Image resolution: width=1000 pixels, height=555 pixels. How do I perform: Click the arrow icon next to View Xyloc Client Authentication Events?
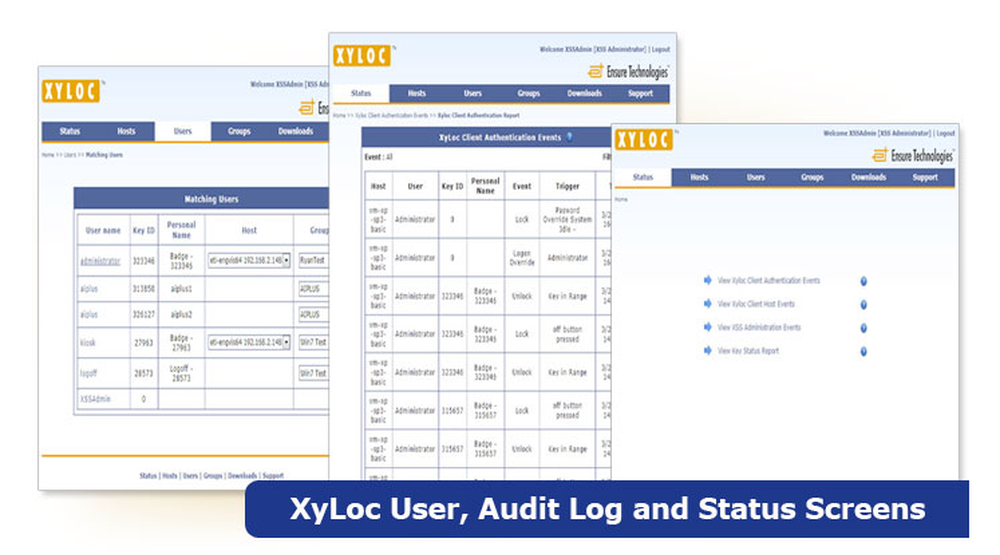click(707, 280)
